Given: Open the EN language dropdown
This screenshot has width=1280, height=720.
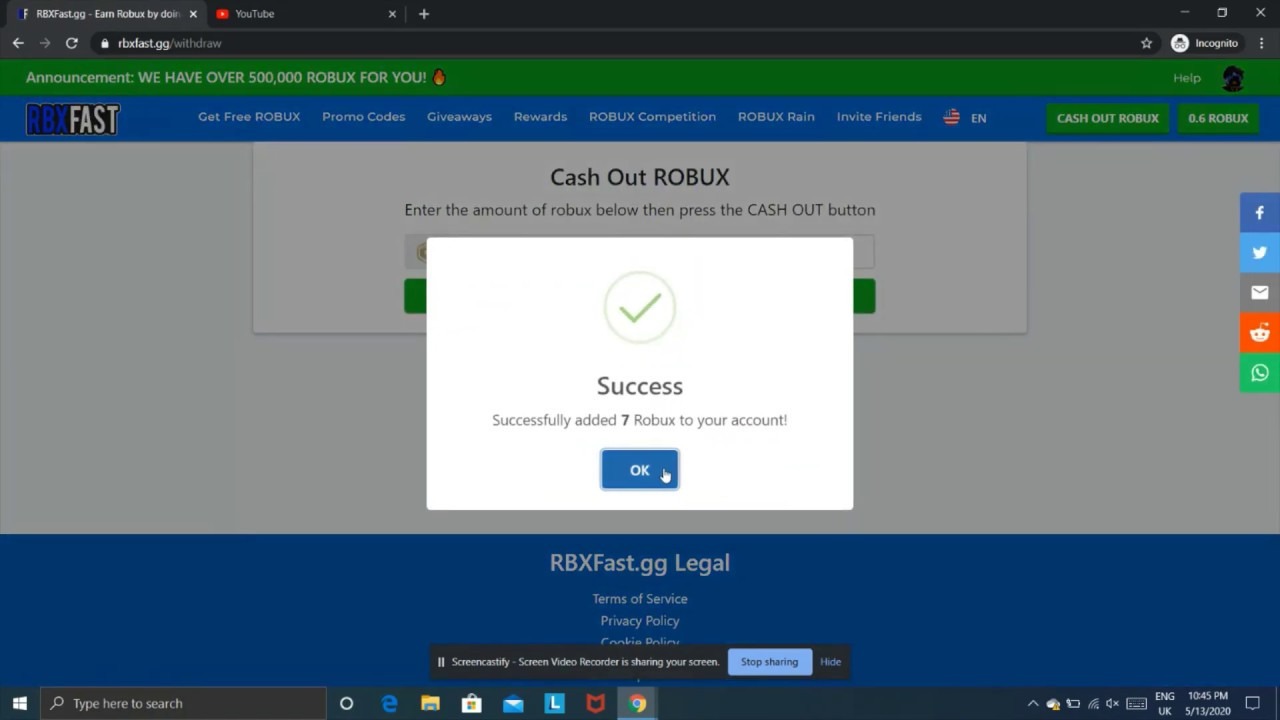Looking at the screenshot, I should (x=978, y=117).
